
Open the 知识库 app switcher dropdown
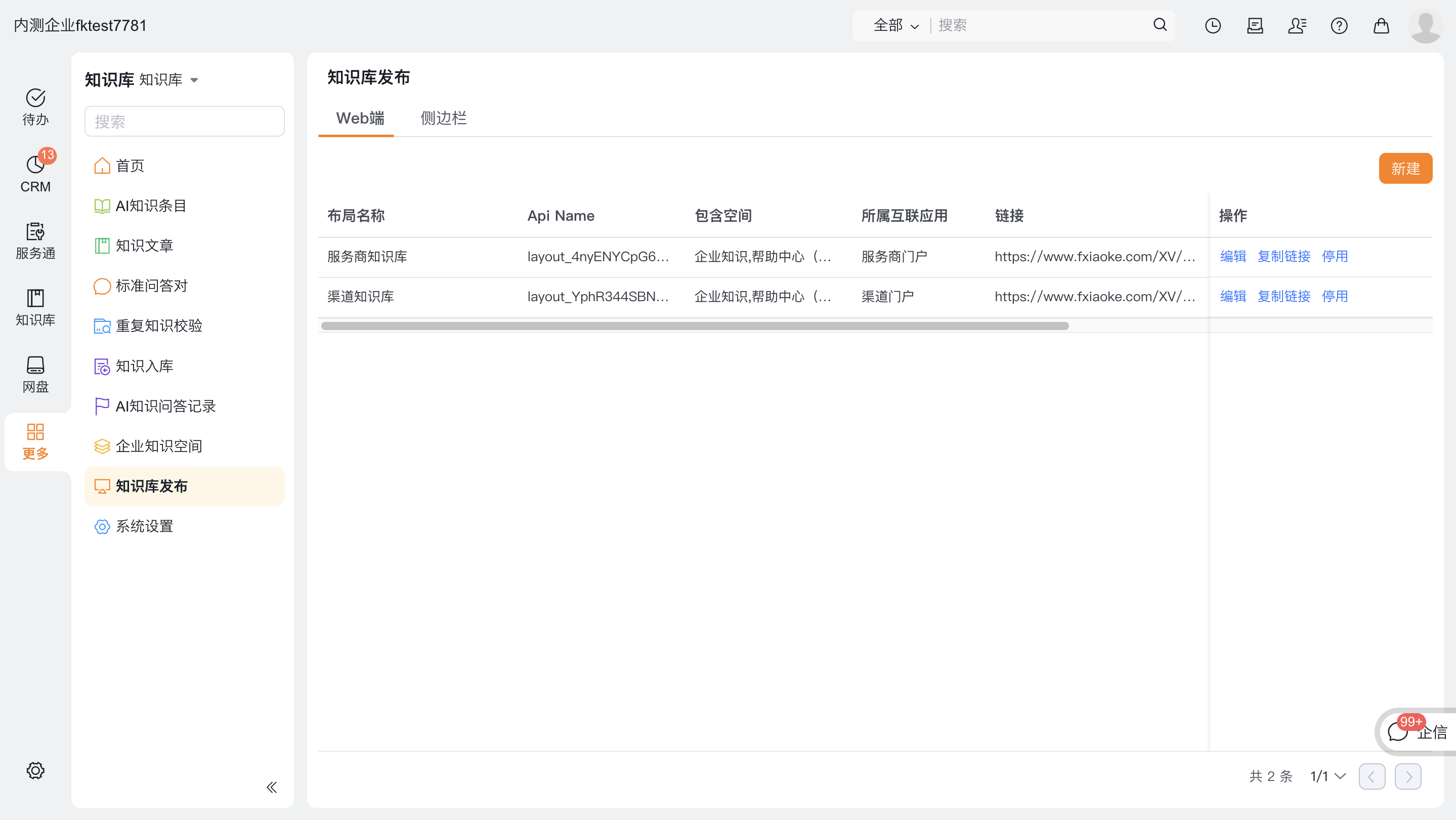[168, 80]
